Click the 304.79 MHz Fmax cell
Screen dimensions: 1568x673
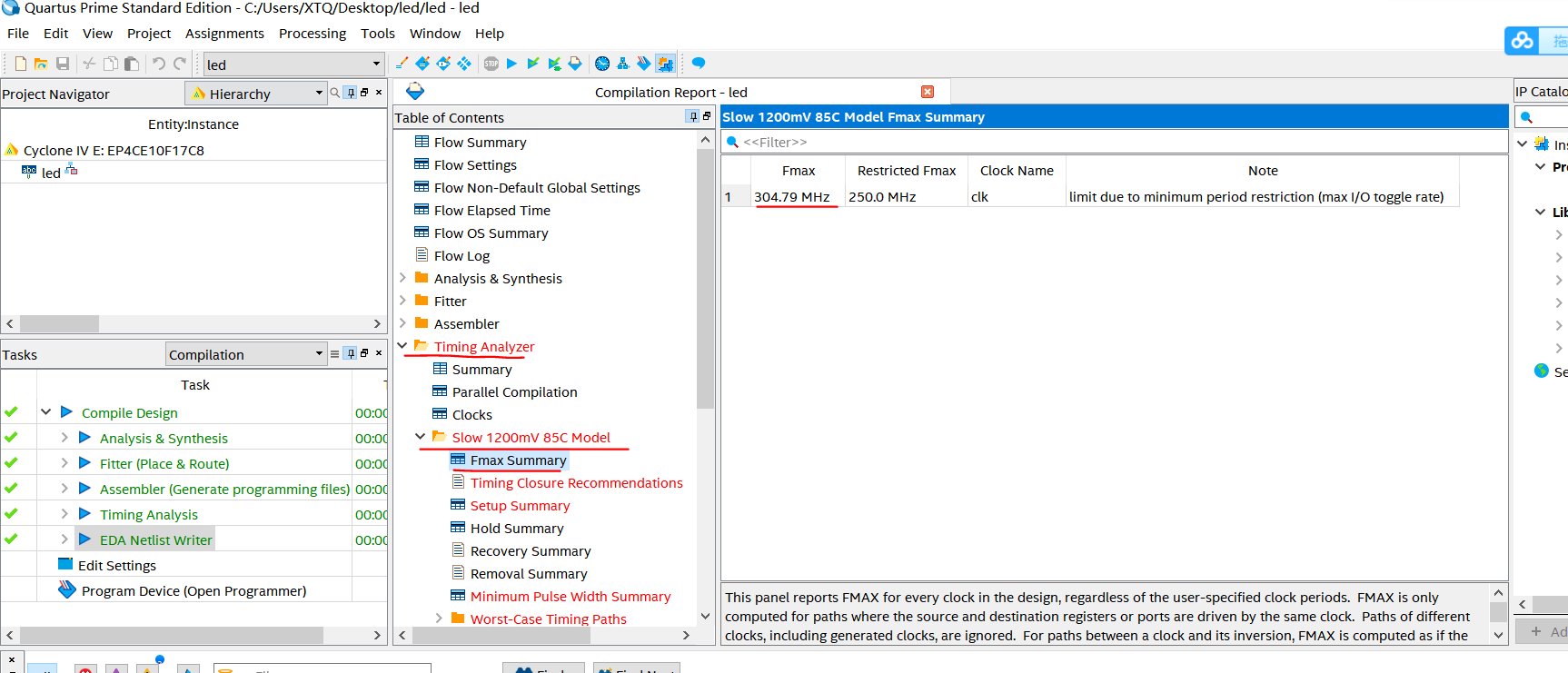[x=797, y=197]
